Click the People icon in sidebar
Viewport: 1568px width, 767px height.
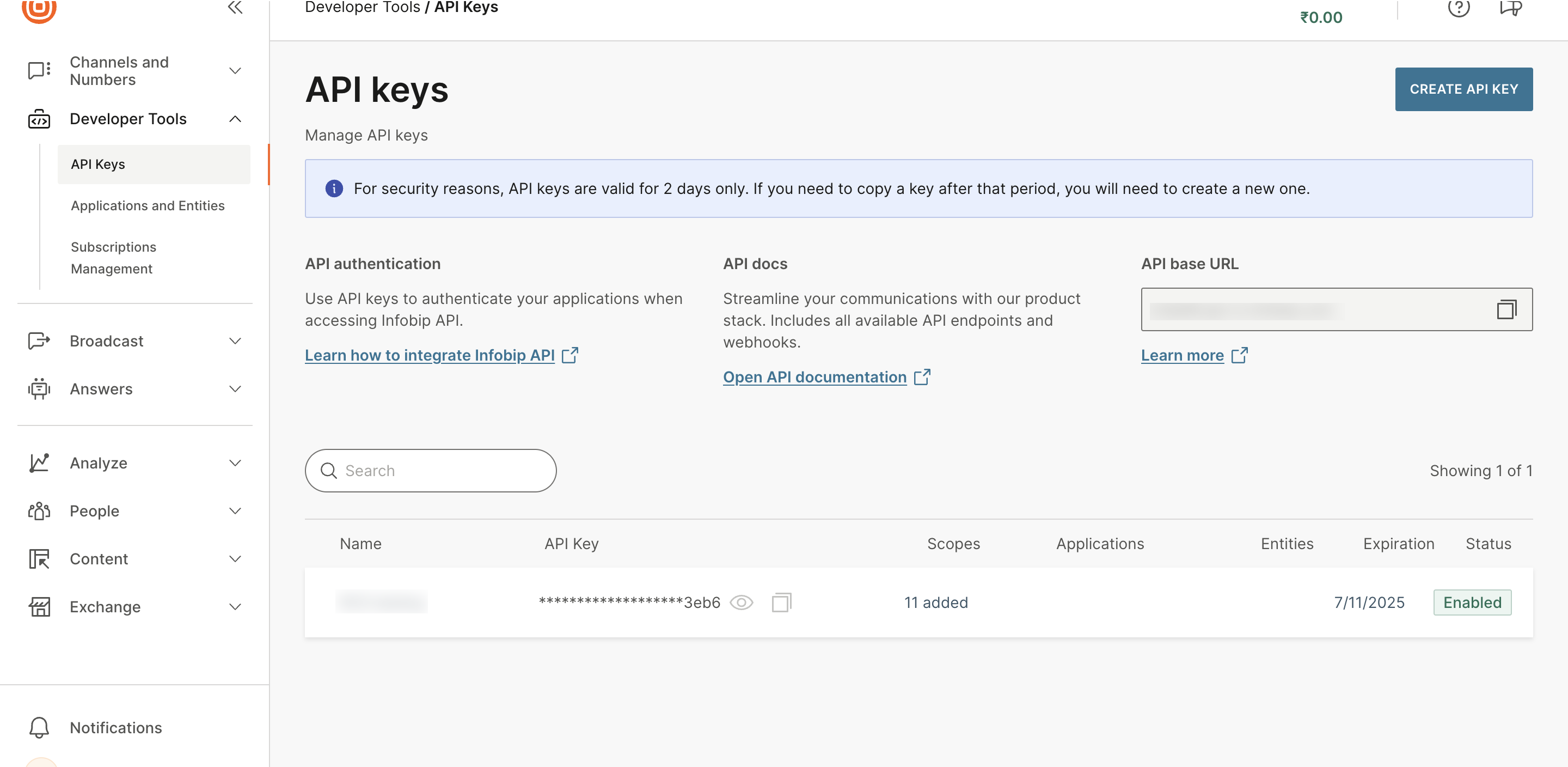point(39,511)
